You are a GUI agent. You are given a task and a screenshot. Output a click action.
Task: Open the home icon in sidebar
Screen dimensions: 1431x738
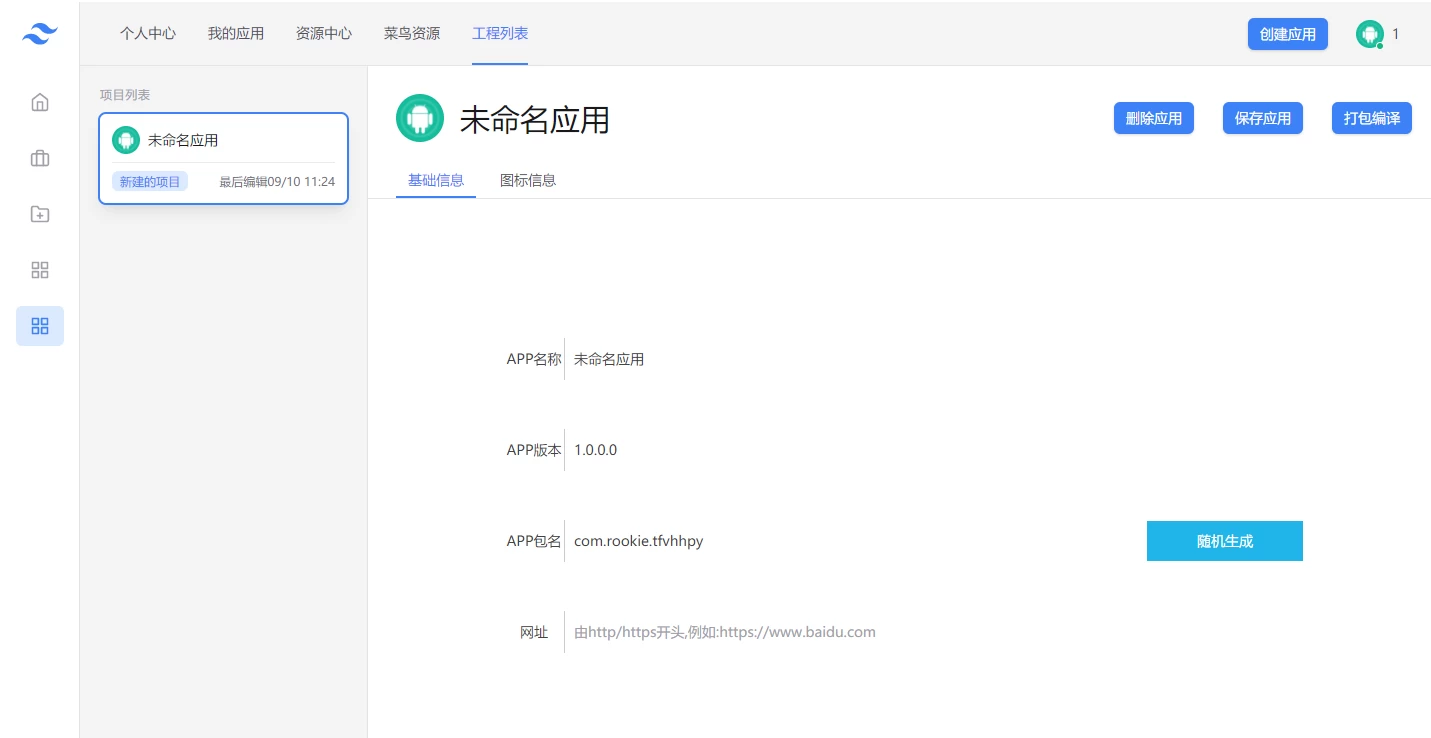click(x=40, y=102)
